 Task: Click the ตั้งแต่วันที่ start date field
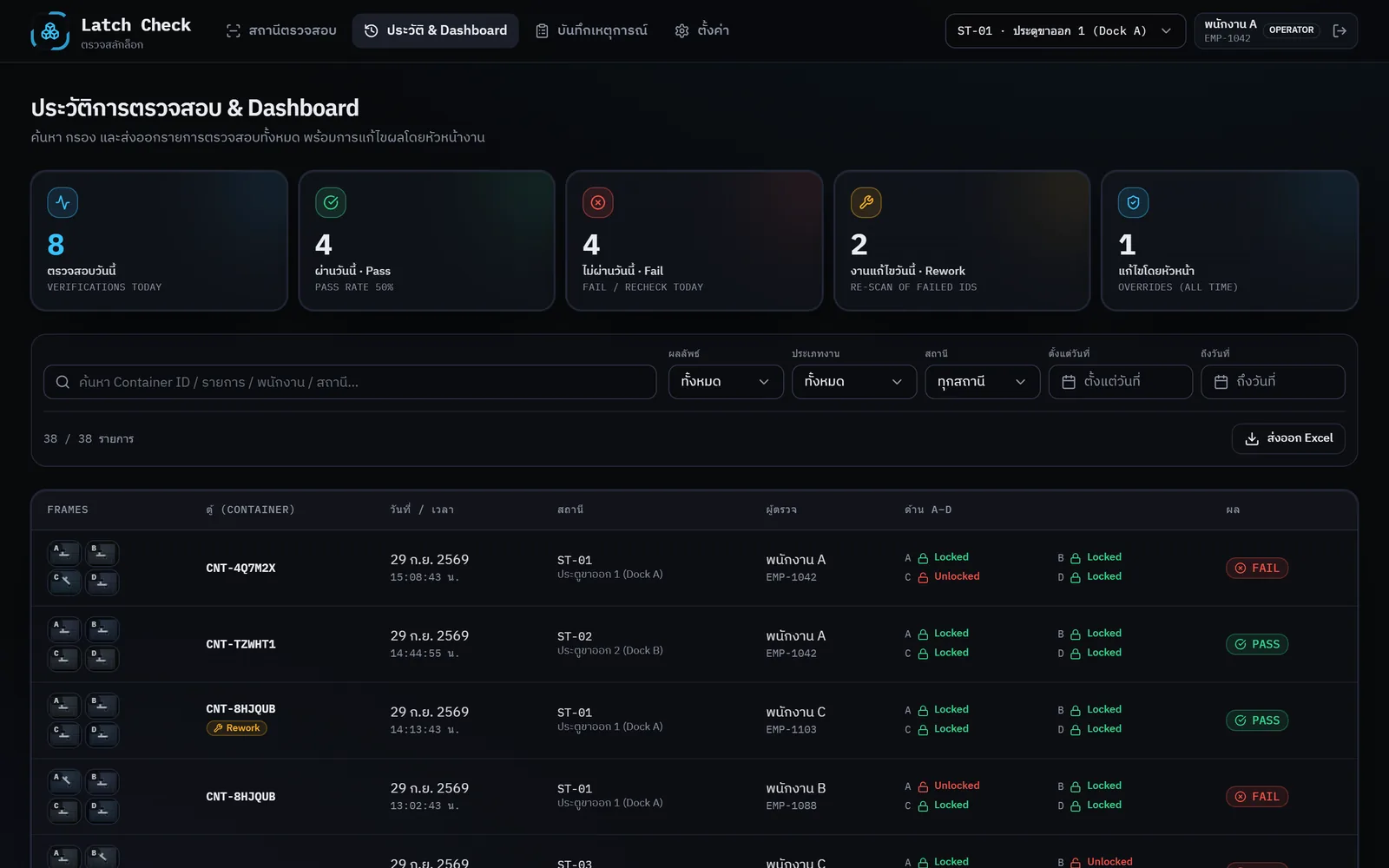(x=1121, y=382)
